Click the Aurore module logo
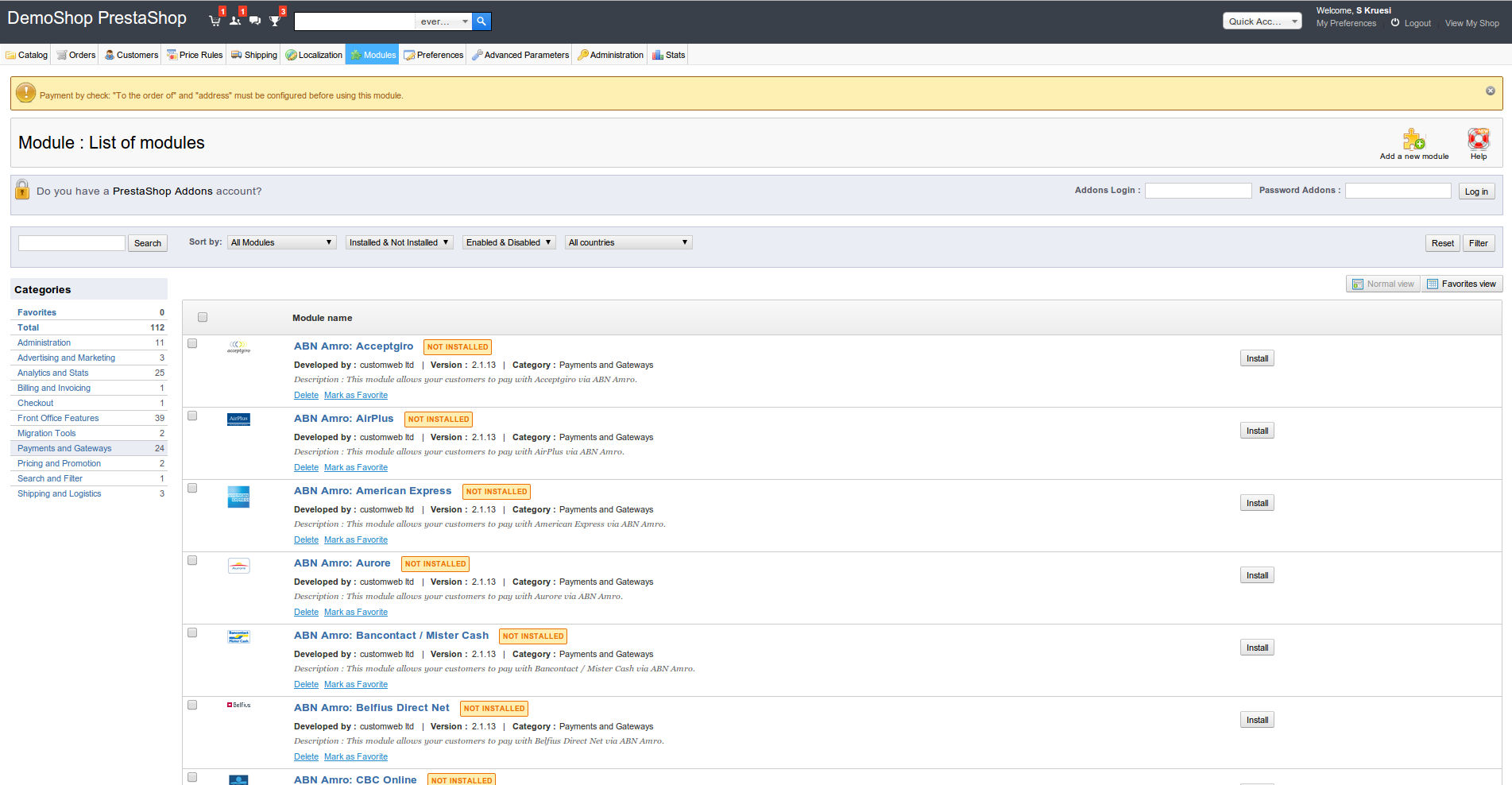Screen dimensions: 1512x785 [x=238, y=566]
